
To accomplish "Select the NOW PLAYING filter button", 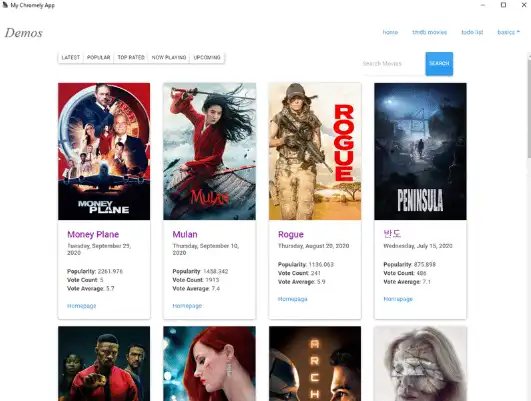I will (x=169, y=58).
